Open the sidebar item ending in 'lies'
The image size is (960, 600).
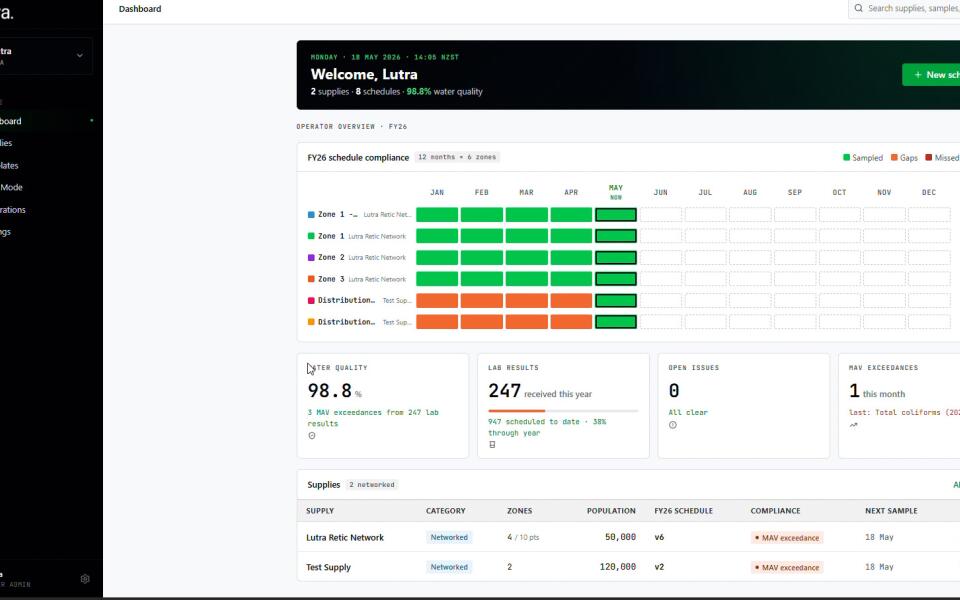coord(47,143)
